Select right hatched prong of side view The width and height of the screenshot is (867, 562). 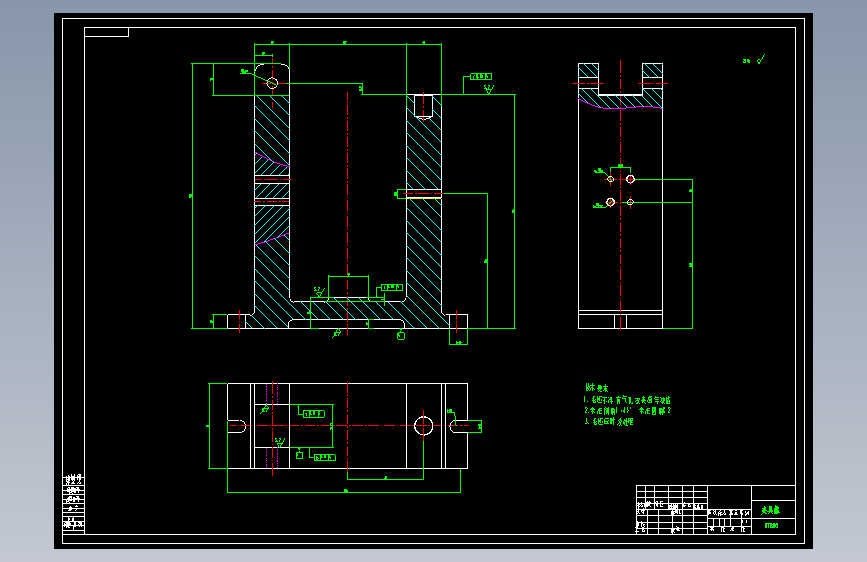tap(652, 79)
